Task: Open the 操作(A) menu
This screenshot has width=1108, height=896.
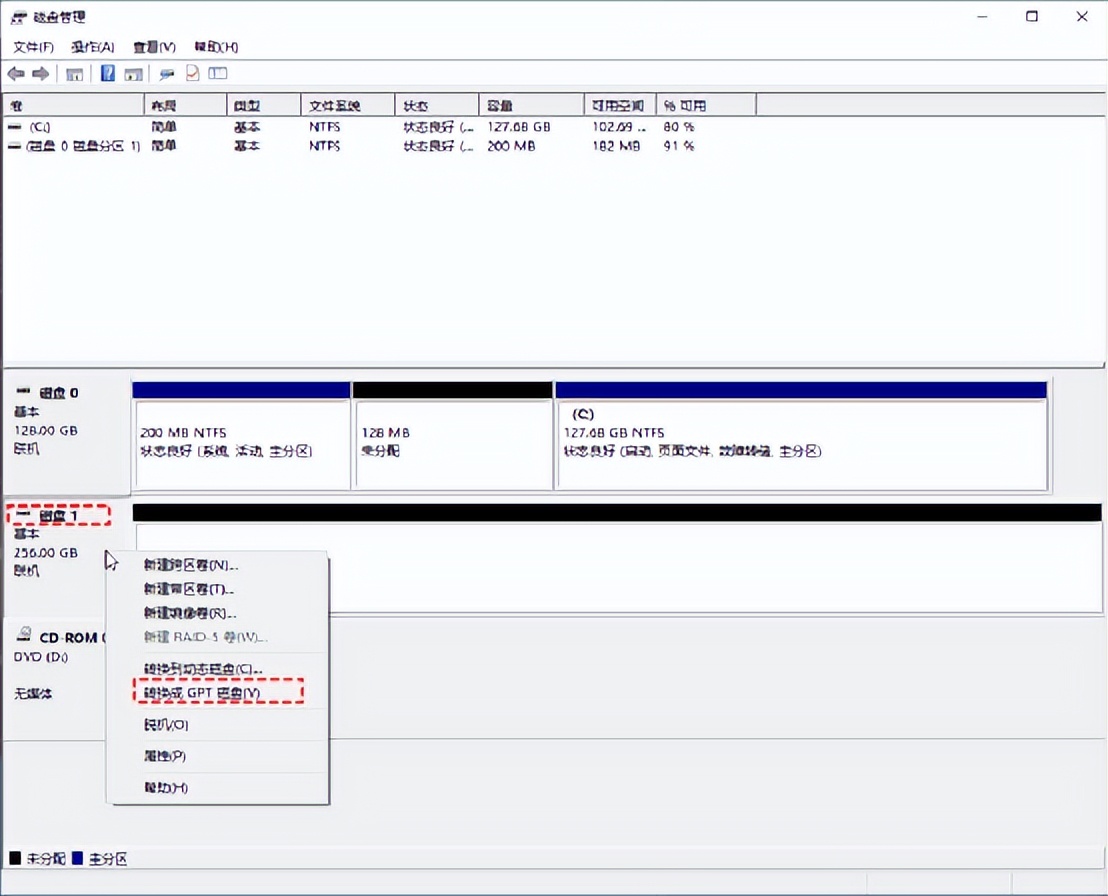Action: point(93,47)
